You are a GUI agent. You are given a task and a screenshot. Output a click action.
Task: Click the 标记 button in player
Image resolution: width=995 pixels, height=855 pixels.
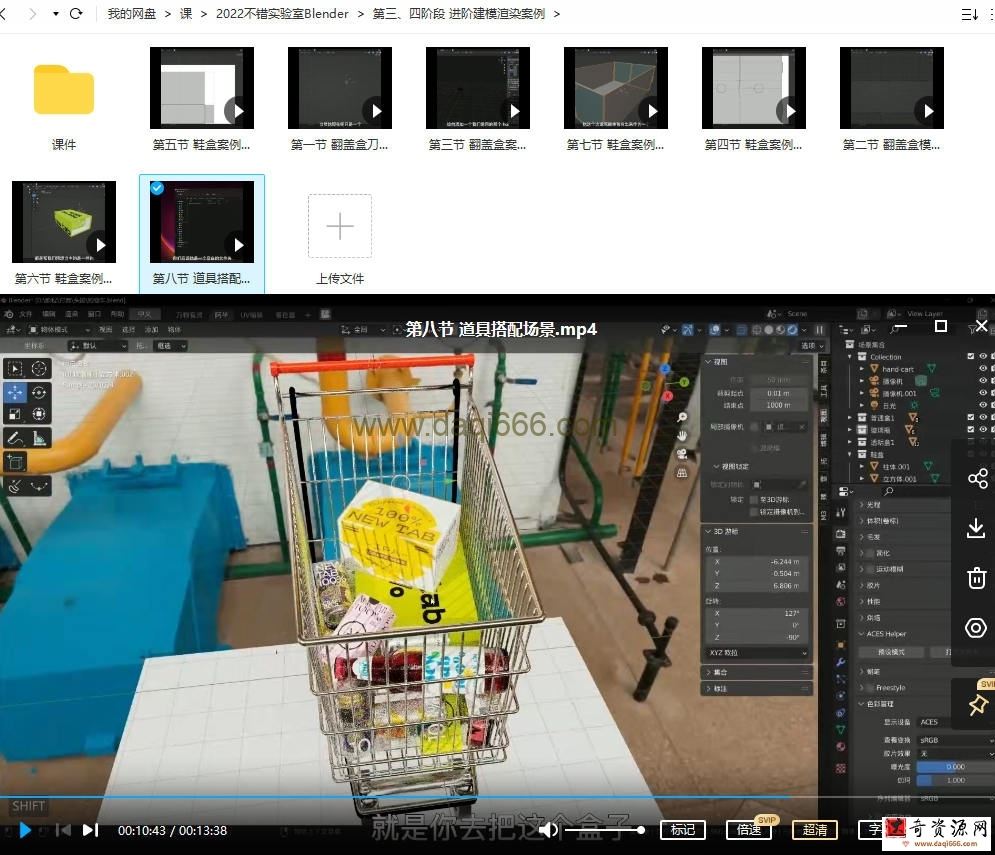point(683,830)
